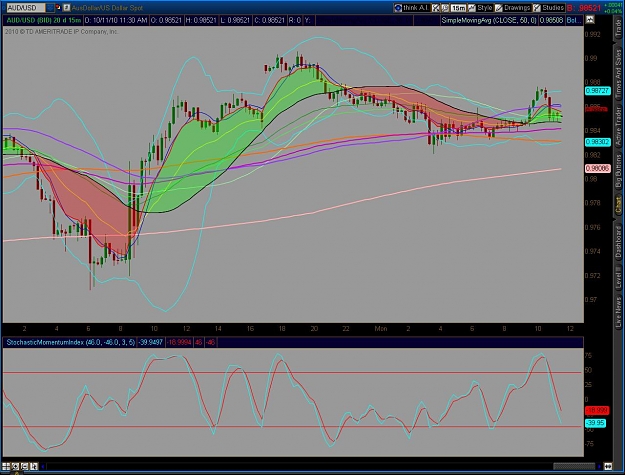Click the bid price B: .98521 quote
This screenshot has width=625, height=475.
(584, 8)
